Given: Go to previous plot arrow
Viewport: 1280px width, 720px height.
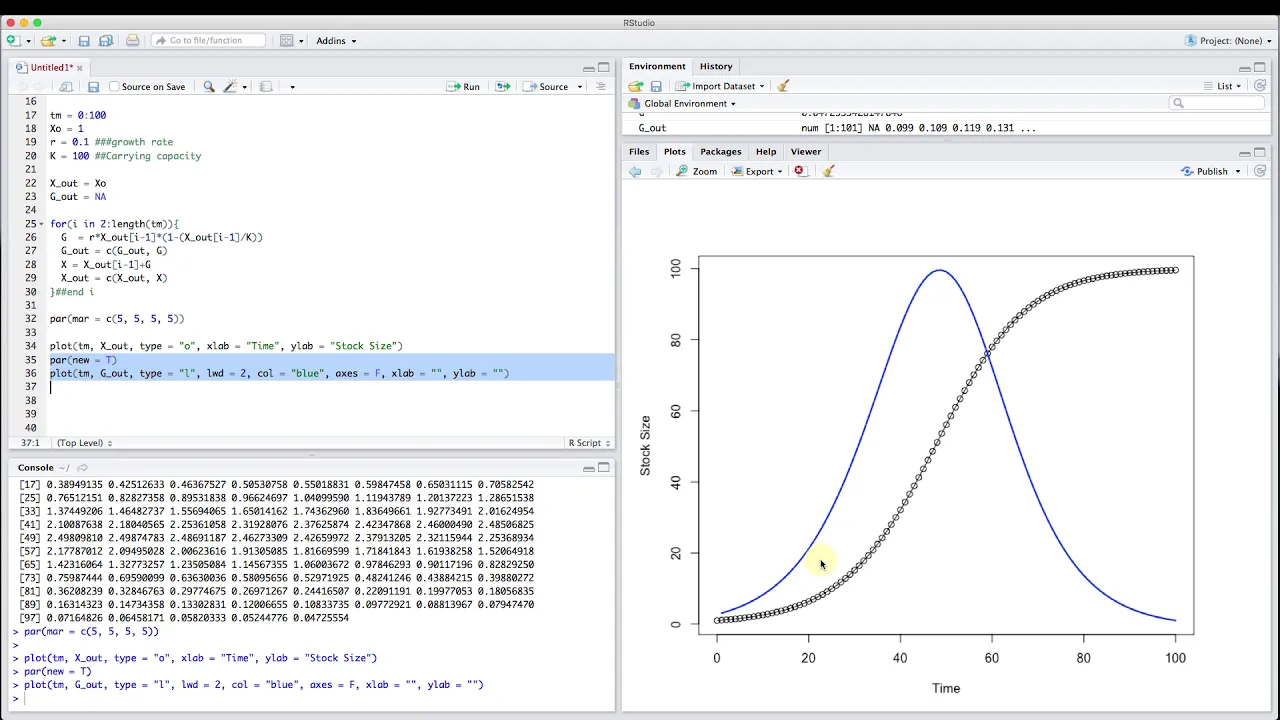Looking at the screenshot, I should (x=635, y=172).
